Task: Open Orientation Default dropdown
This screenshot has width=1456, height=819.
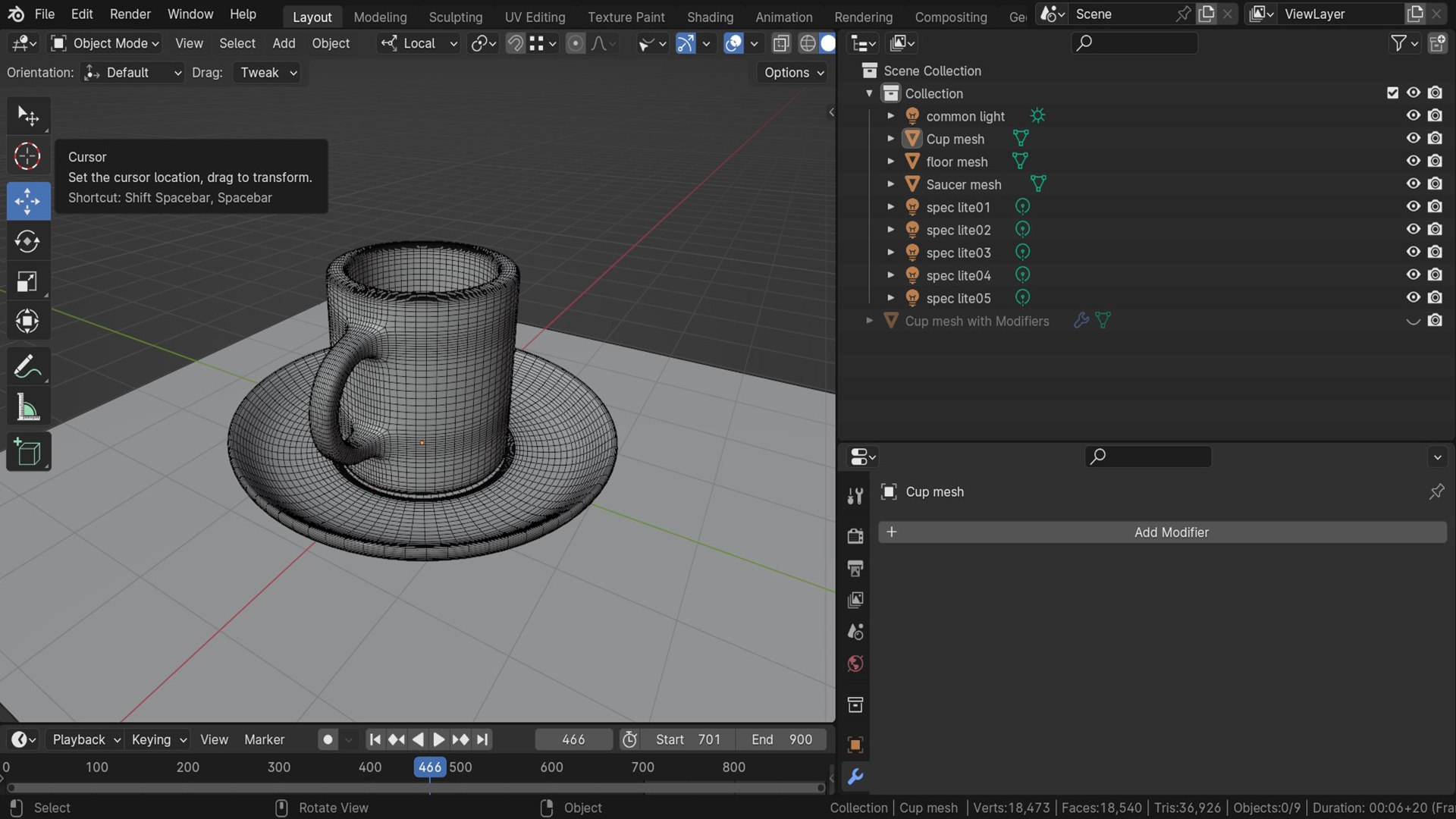Action: coord(133,73)
